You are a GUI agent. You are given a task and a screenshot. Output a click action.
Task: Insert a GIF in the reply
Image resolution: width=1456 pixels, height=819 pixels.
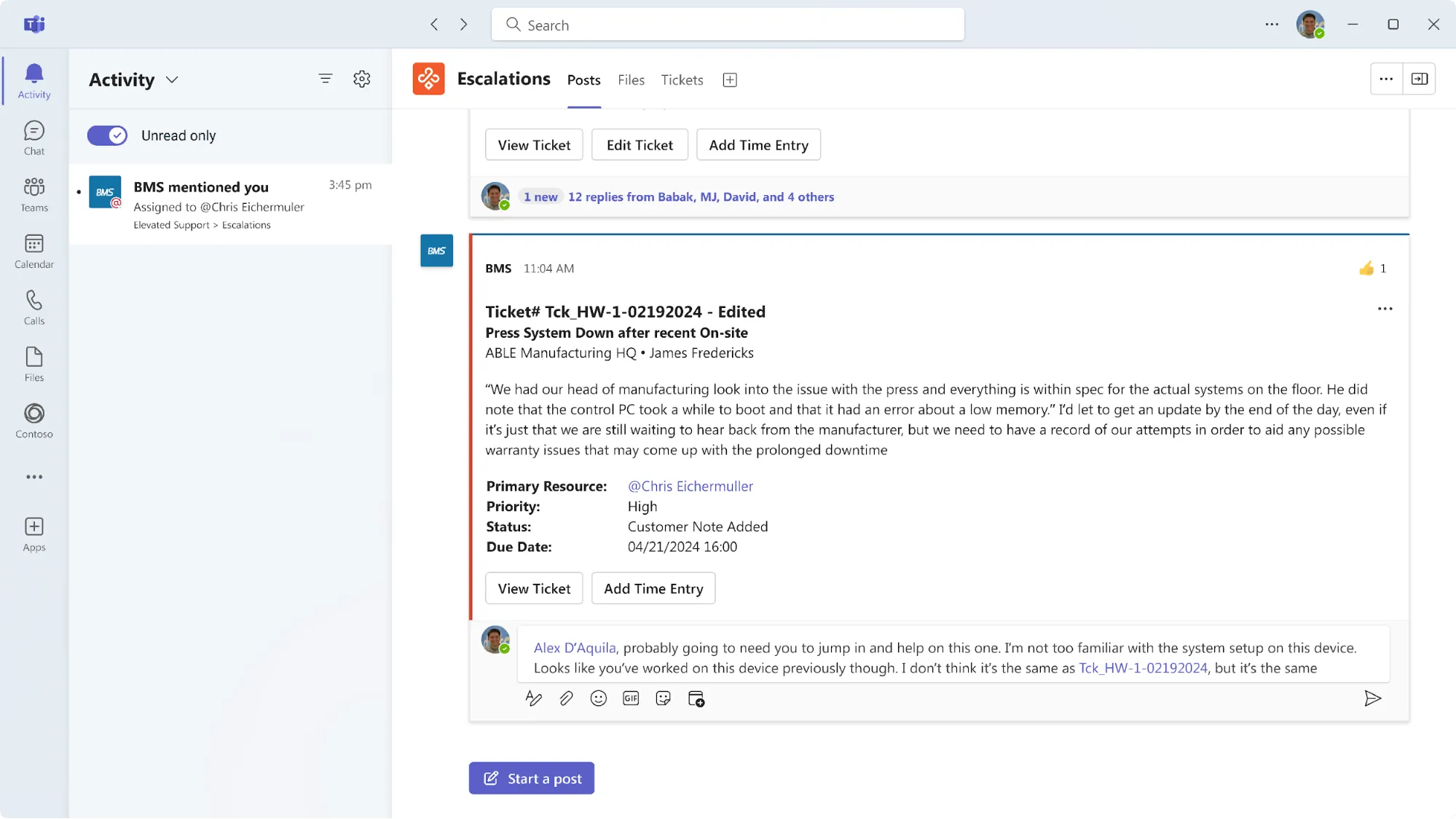click(631, 699)
